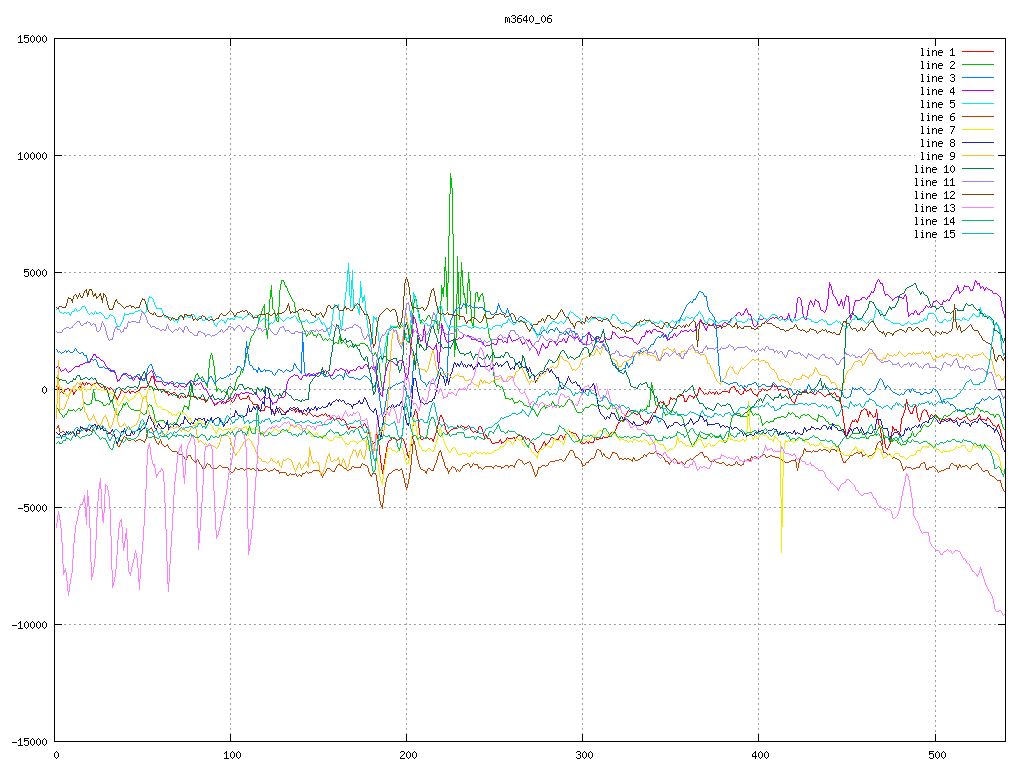
Task: Select the "line 8" legend label
Action: click(937, 143)
